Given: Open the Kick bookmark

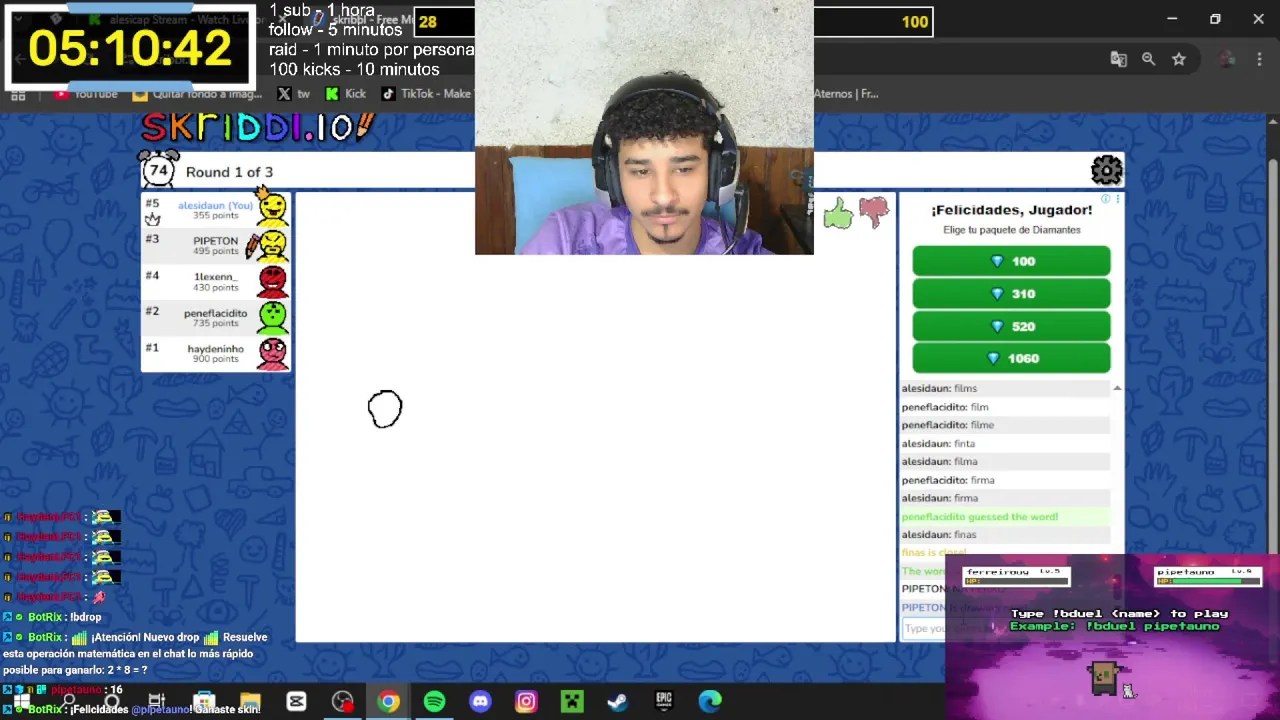Looking at the screenshot, I should [x=346, y=94].
